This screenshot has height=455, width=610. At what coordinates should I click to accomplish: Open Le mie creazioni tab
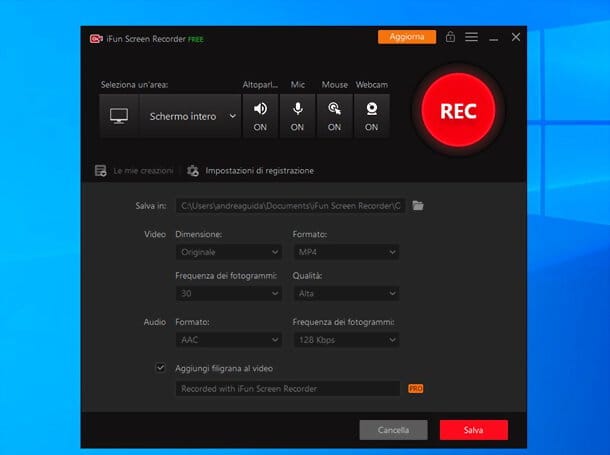(134, 171)
